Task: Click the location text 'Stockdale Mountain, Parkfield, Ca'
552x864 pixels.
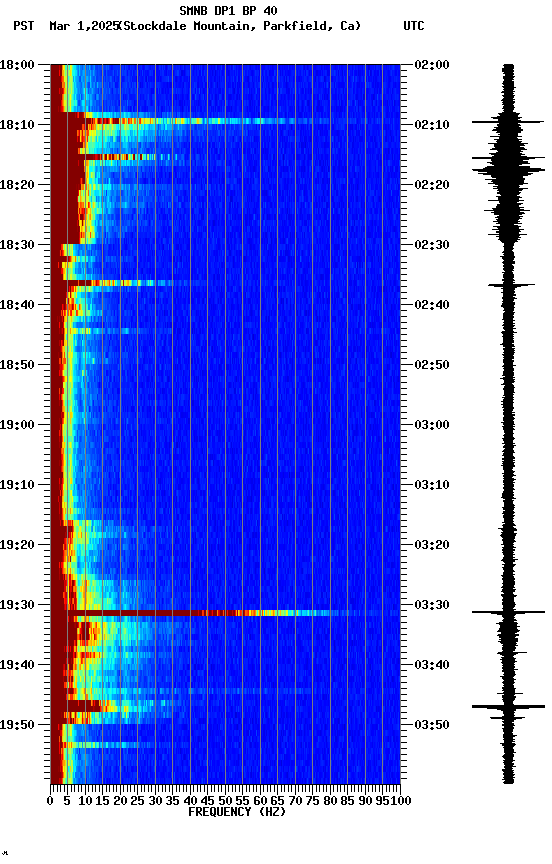Action: [x=240, y=26]
